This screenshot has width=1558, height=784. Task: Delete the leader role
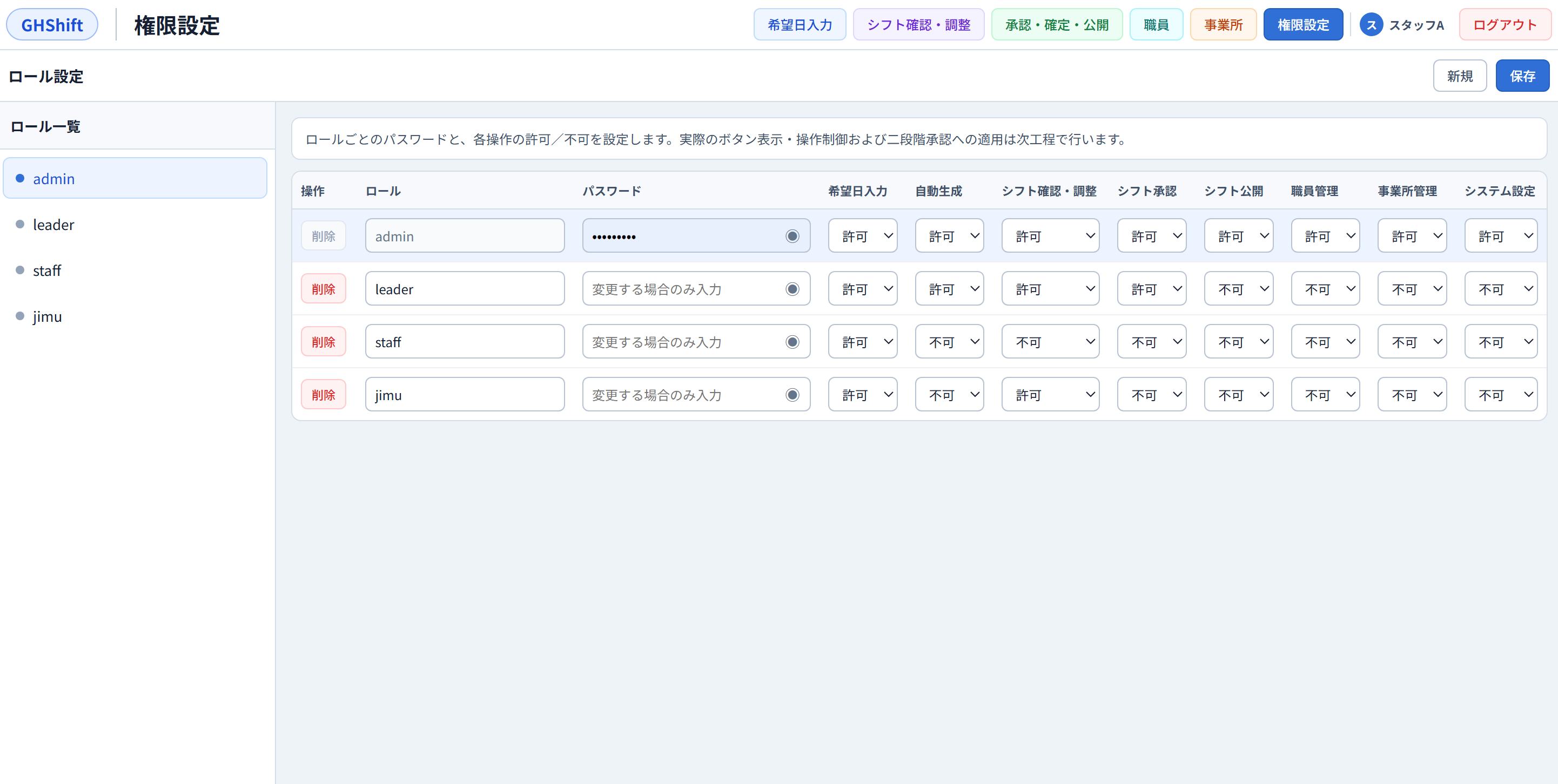click(324, 289)
